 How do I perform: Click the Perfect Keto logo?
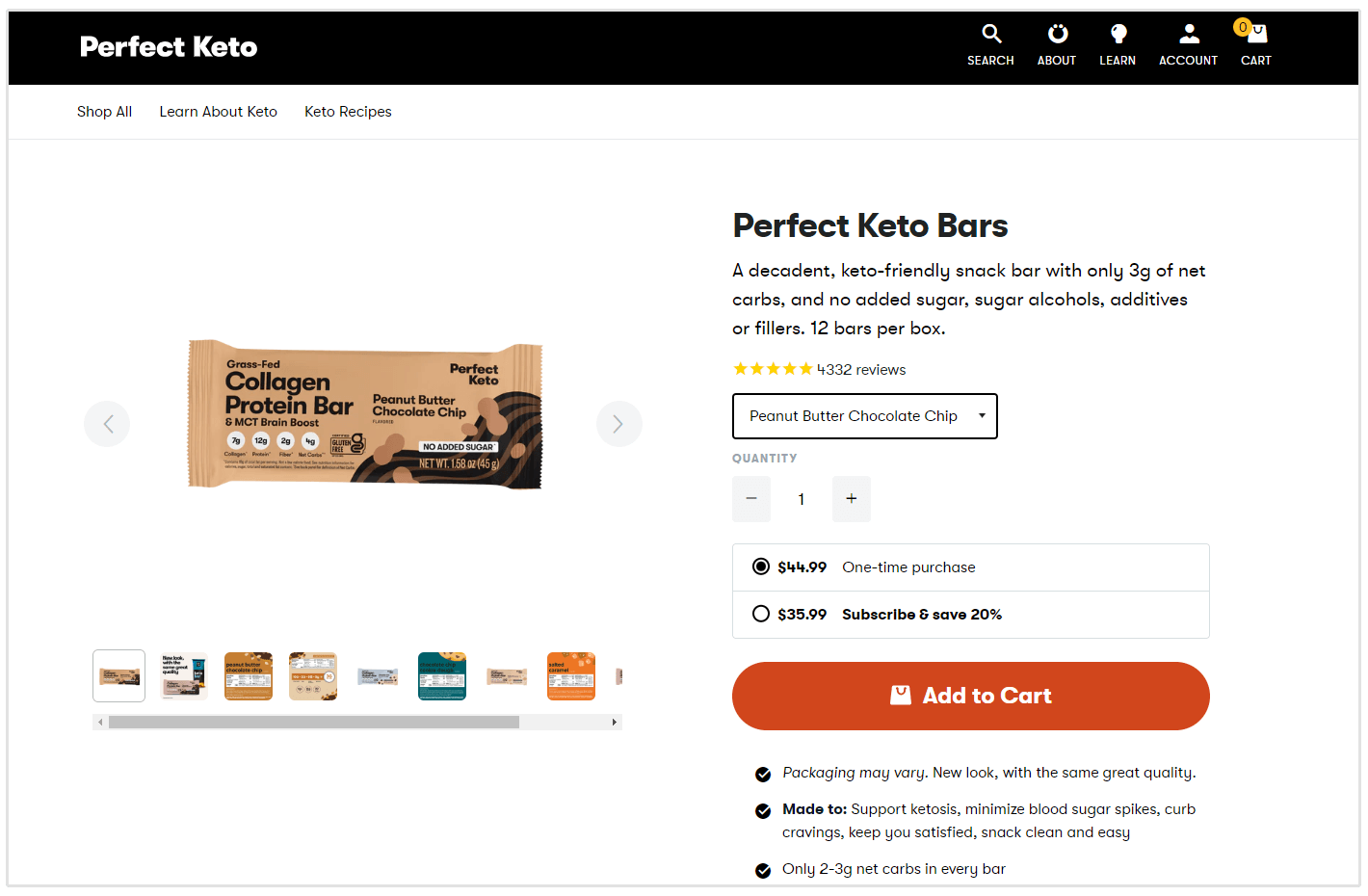(168, 46)
